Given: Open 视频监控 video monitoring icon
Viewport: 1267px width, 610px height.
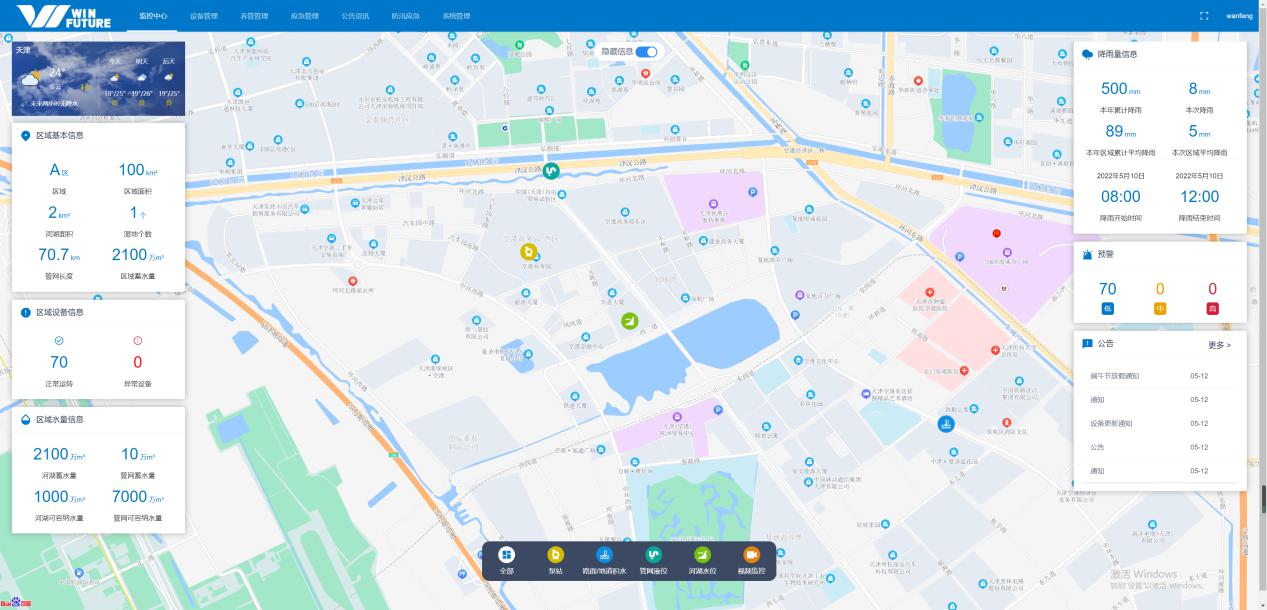Looking at the screenshot, I should click(x=751, y=555).
